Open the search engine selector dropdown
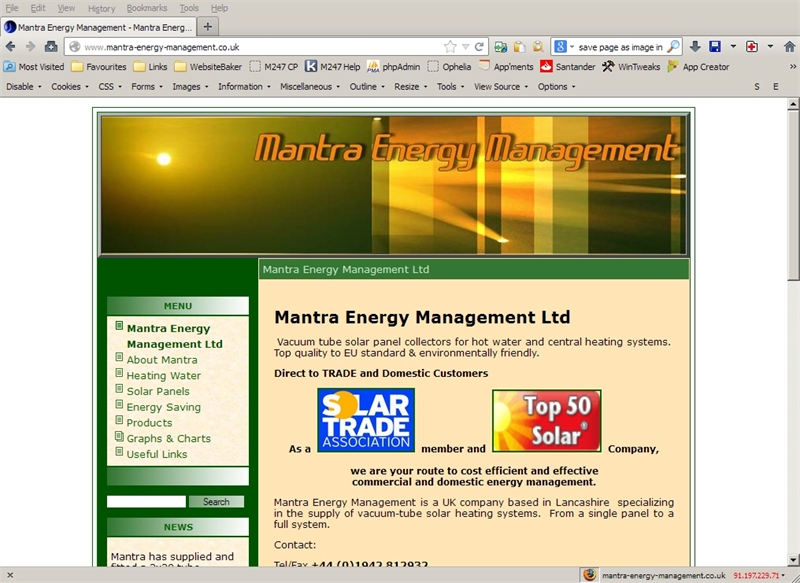Screen dimensions: 800x583 pyautogui.click(x=564, y=47)
